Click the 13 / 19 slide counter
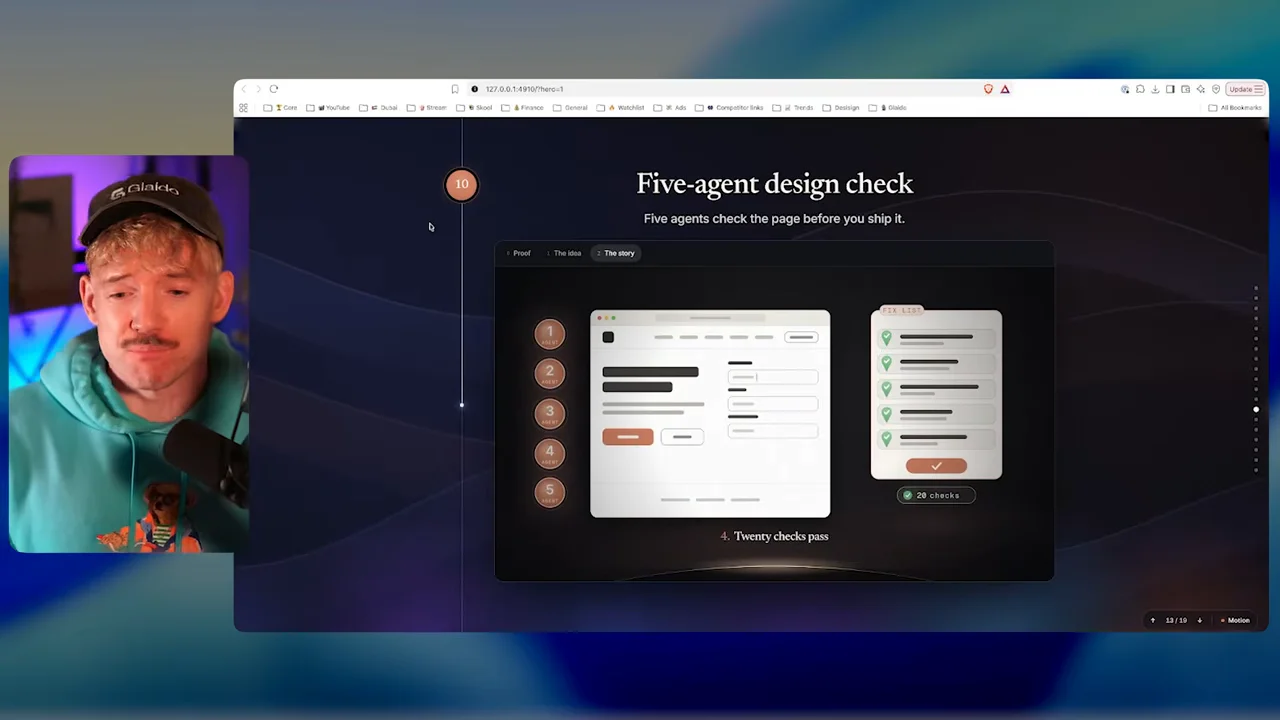Screen dimensions: 1280x720 pos(1176,620)
